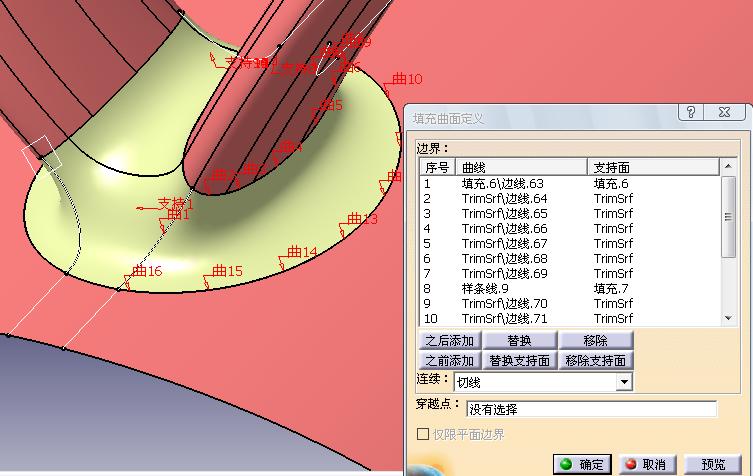Click the 填充.6 support cell
753x476 pixels.
pos(611,183)
